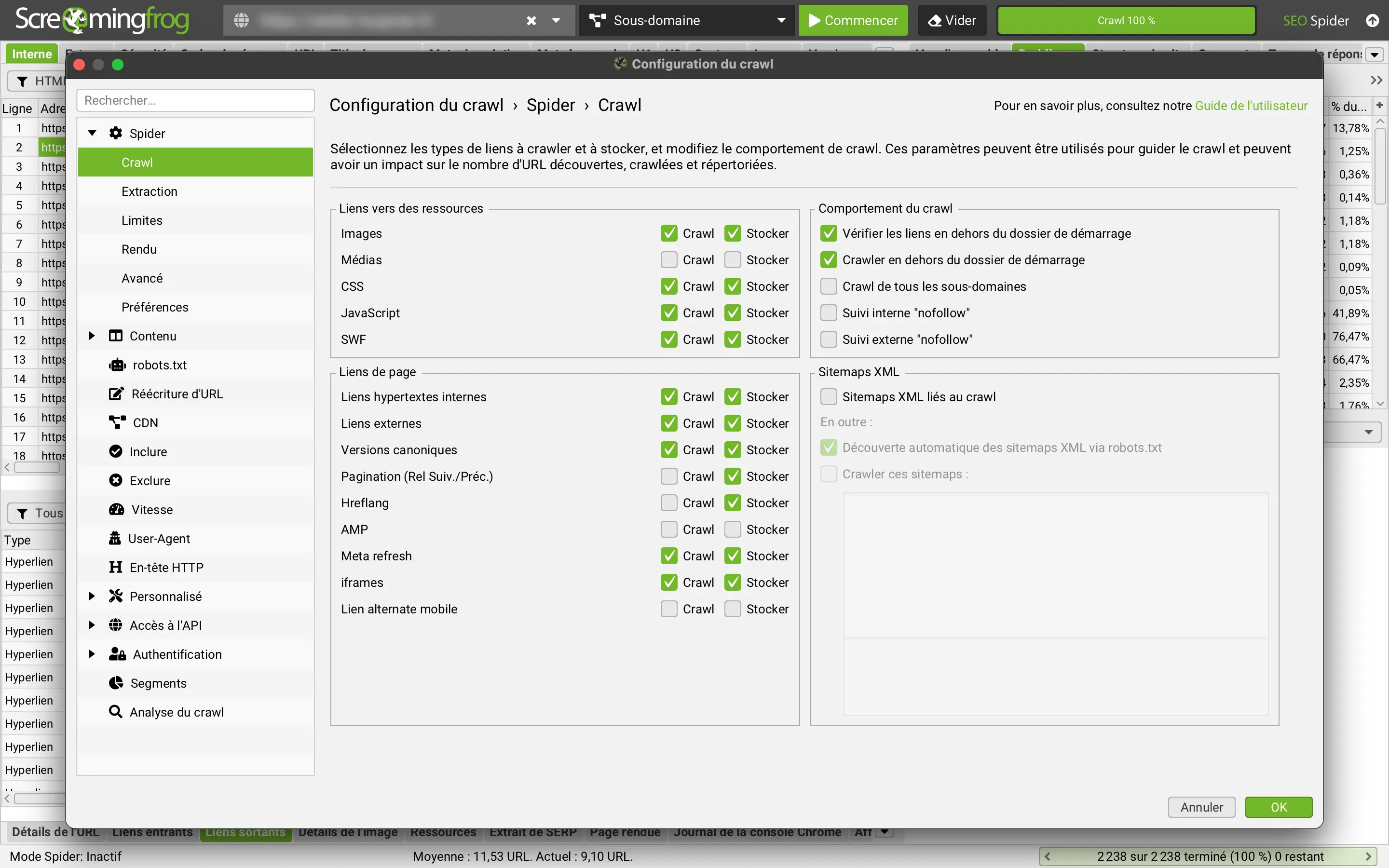Expand the Accès à l'API section

tap(92, 625)
